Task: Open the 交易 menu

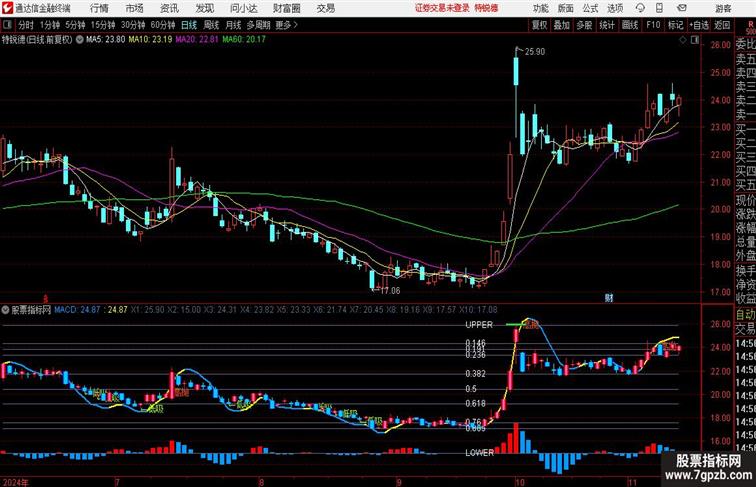Action: pos(325,8)
